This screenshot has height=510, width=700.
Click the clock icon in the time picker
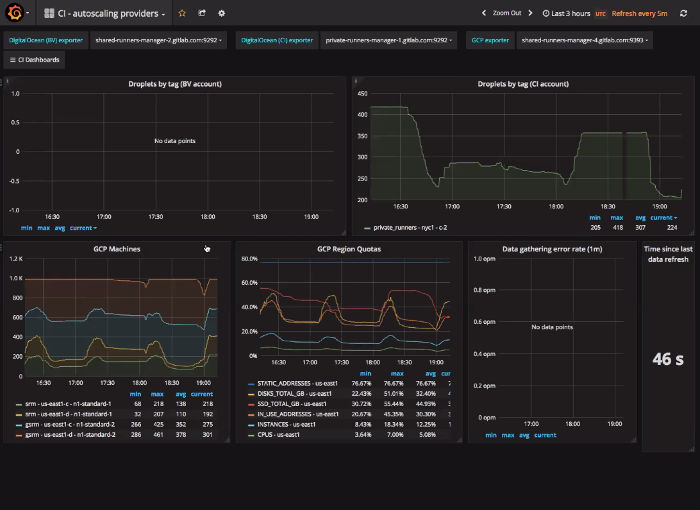545,13
